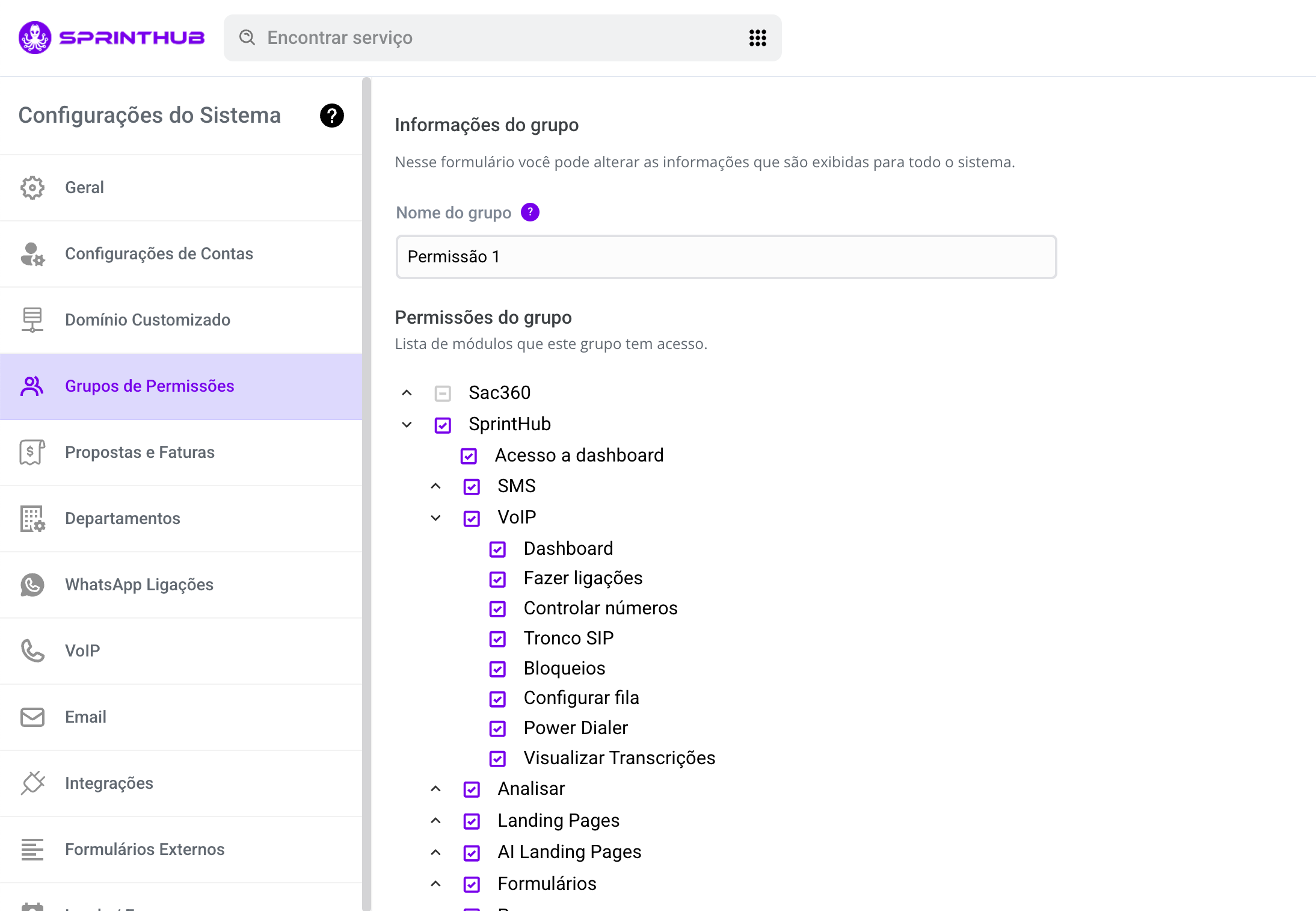Toggle the Sac360 module checkbox

[x=443, y=394]
